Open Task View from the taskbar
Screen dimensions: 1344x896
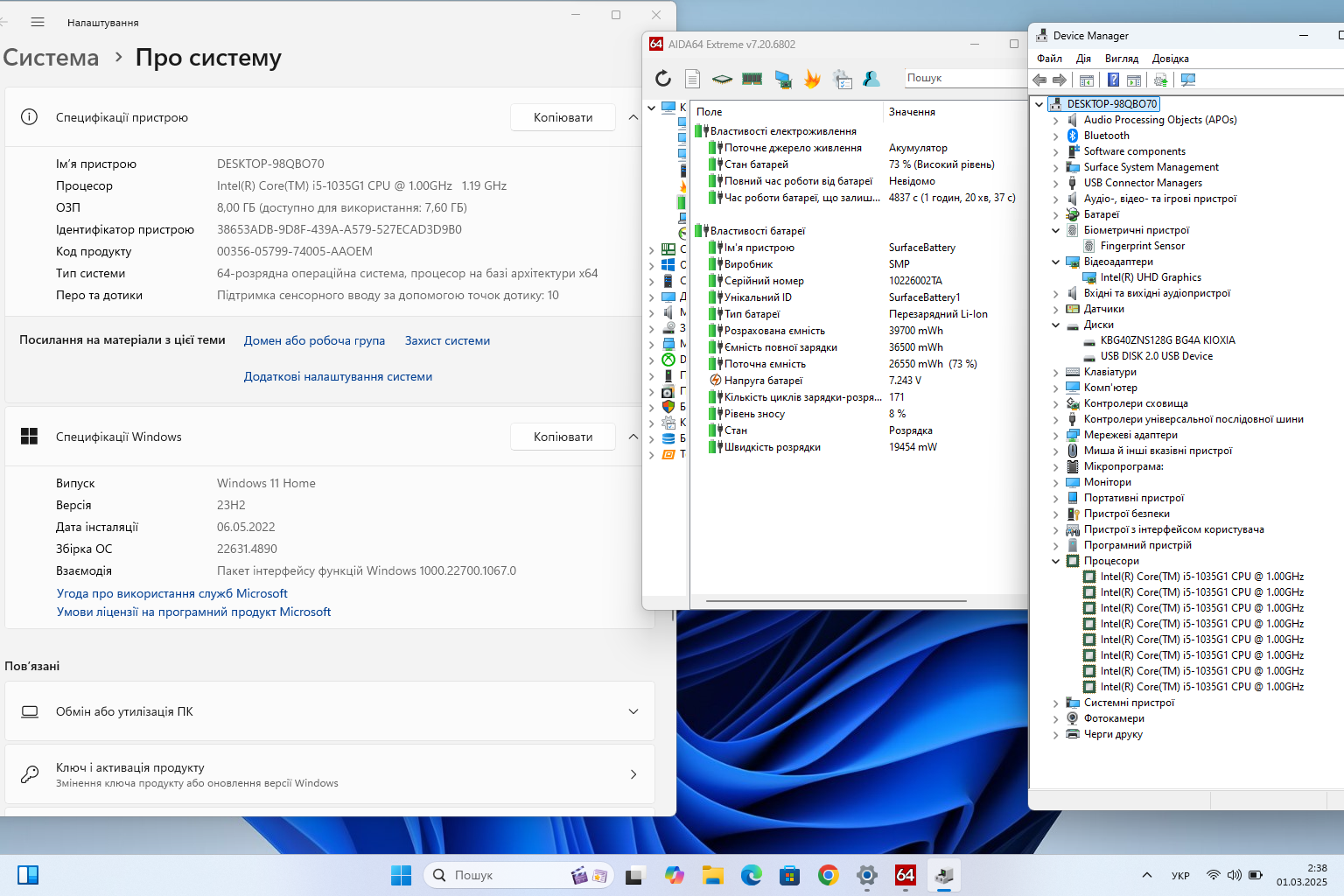click(635, 875)
